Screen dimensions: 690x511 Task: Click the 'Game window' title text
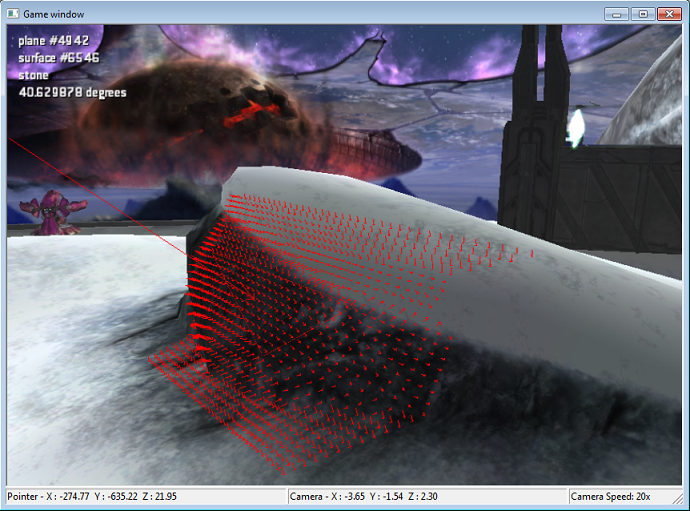click(x=54, y=14)
